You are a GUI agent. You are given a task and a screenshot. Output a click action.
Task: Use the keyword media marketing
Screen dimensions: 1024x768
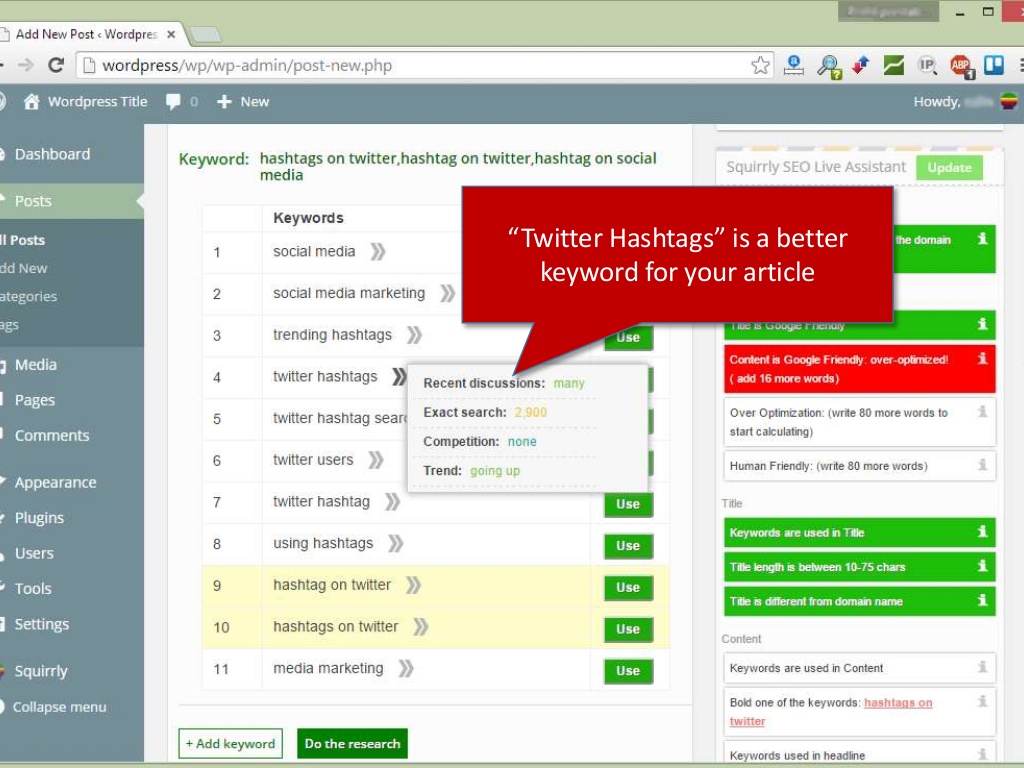coord(628,671)
